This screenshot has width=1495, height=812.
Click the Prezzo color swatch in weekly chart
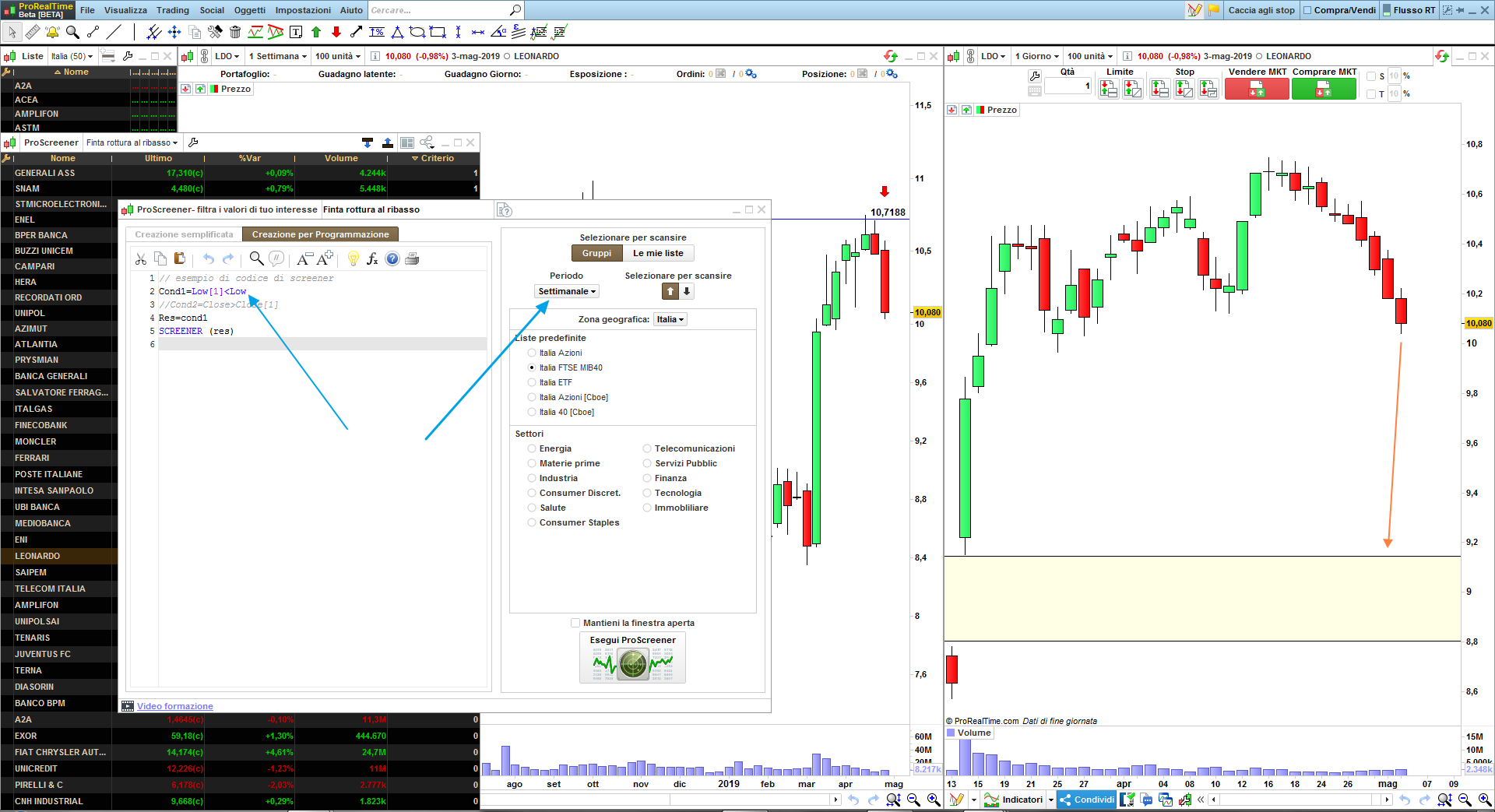(x=214, y=89)
